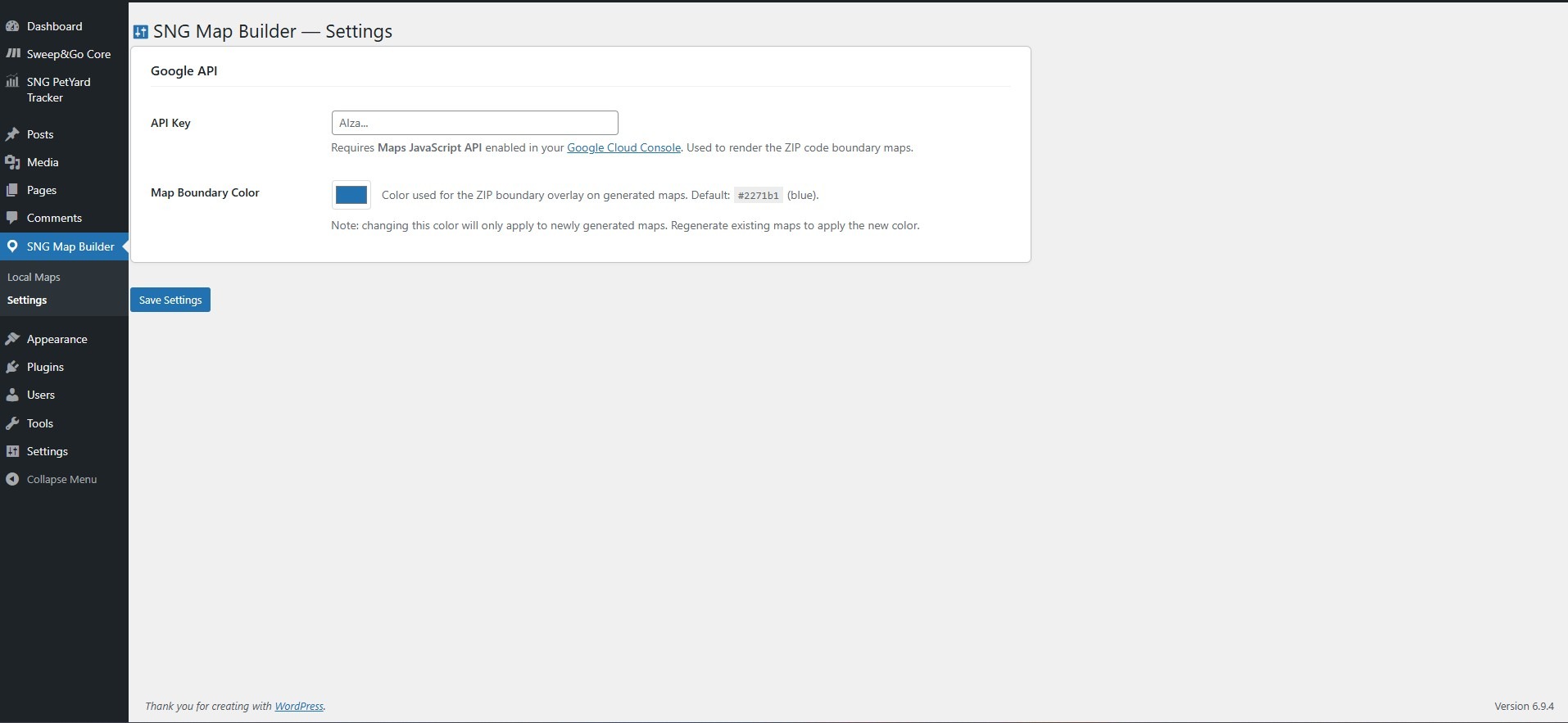Click the Appearance paintbrush icon

click(12, 339)
